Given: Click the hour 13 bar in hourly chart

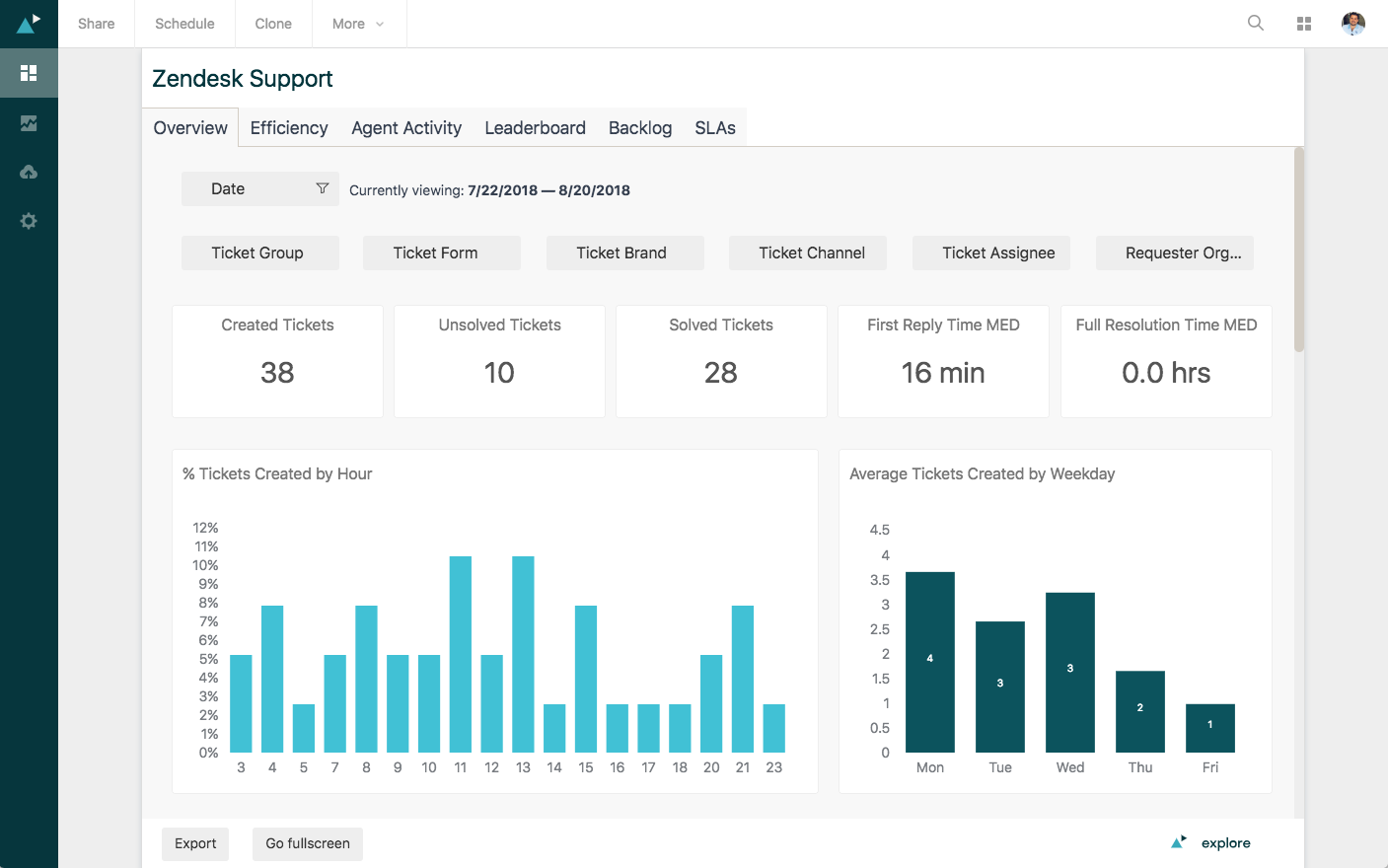Looking at the screenshot, I should 523,654.
